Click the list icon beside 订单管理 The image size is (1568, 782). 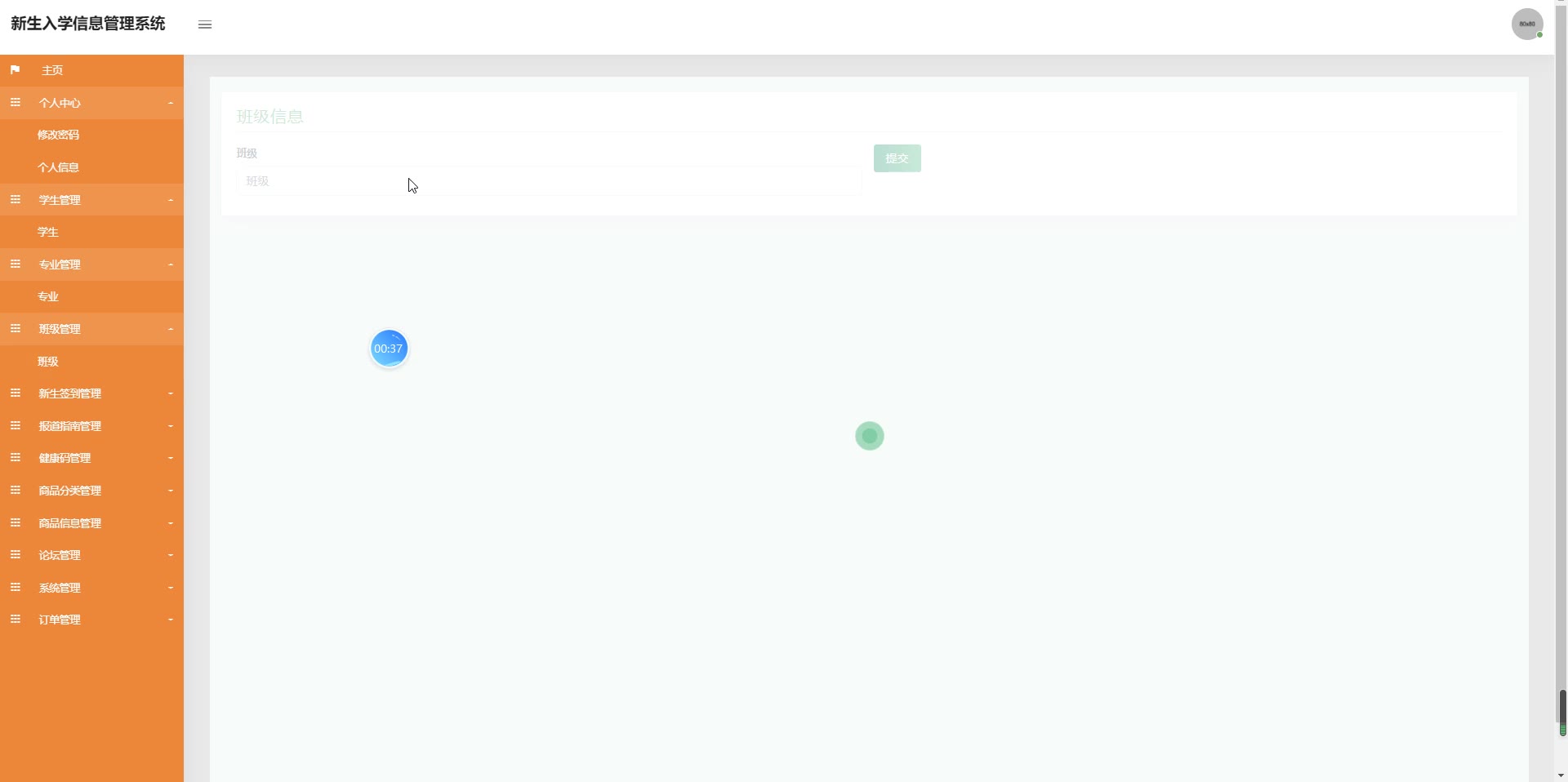point(15,620)
